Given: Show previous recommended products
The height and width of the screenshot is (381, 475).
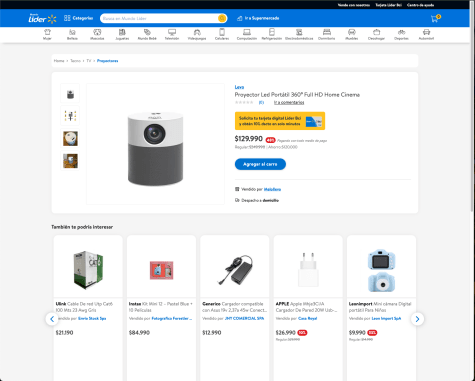Looking at the screenshot, I should click(52, 319).
